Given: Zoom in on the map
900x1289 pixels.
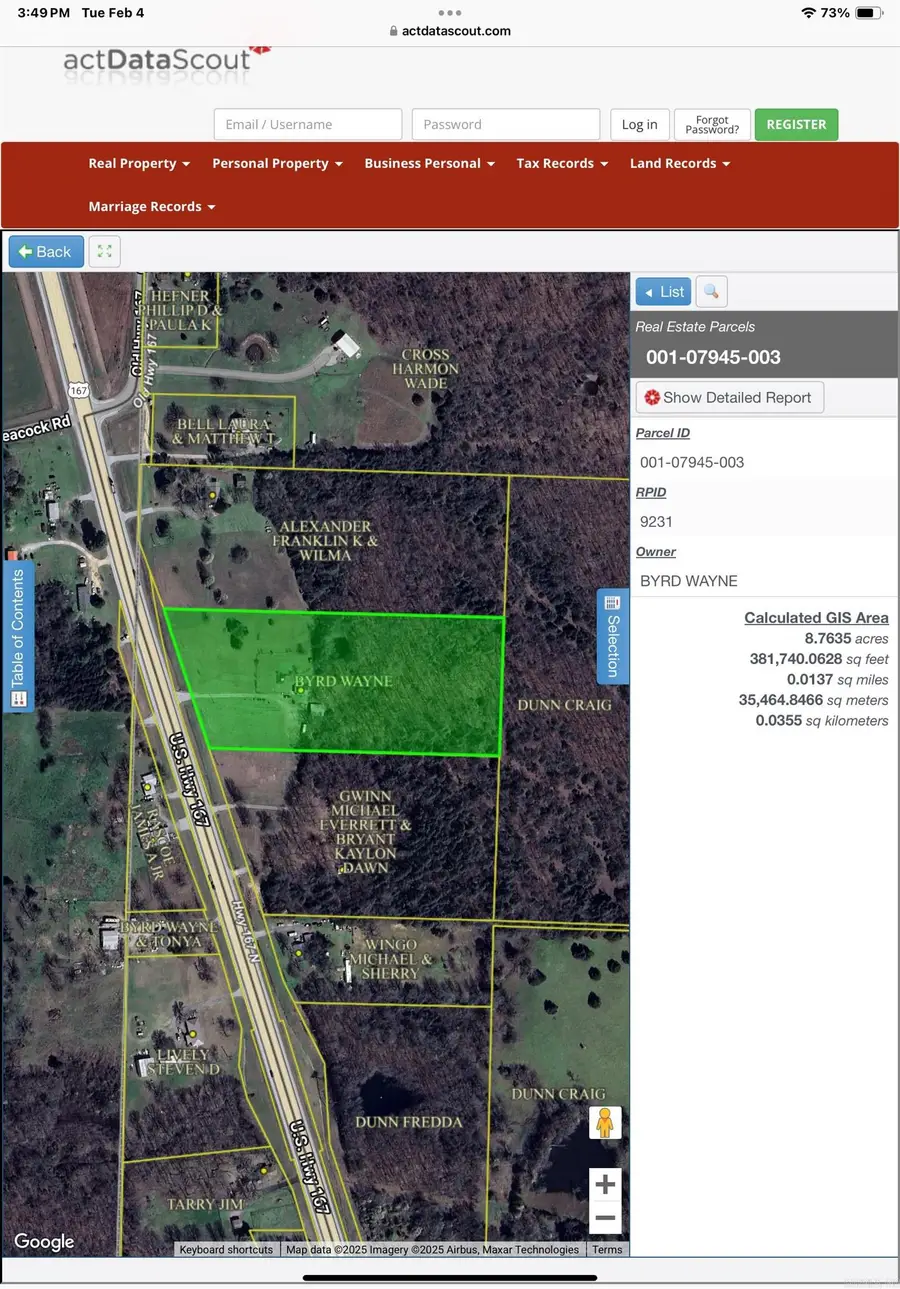Looking at the screenshot, I should (605, 1184).
